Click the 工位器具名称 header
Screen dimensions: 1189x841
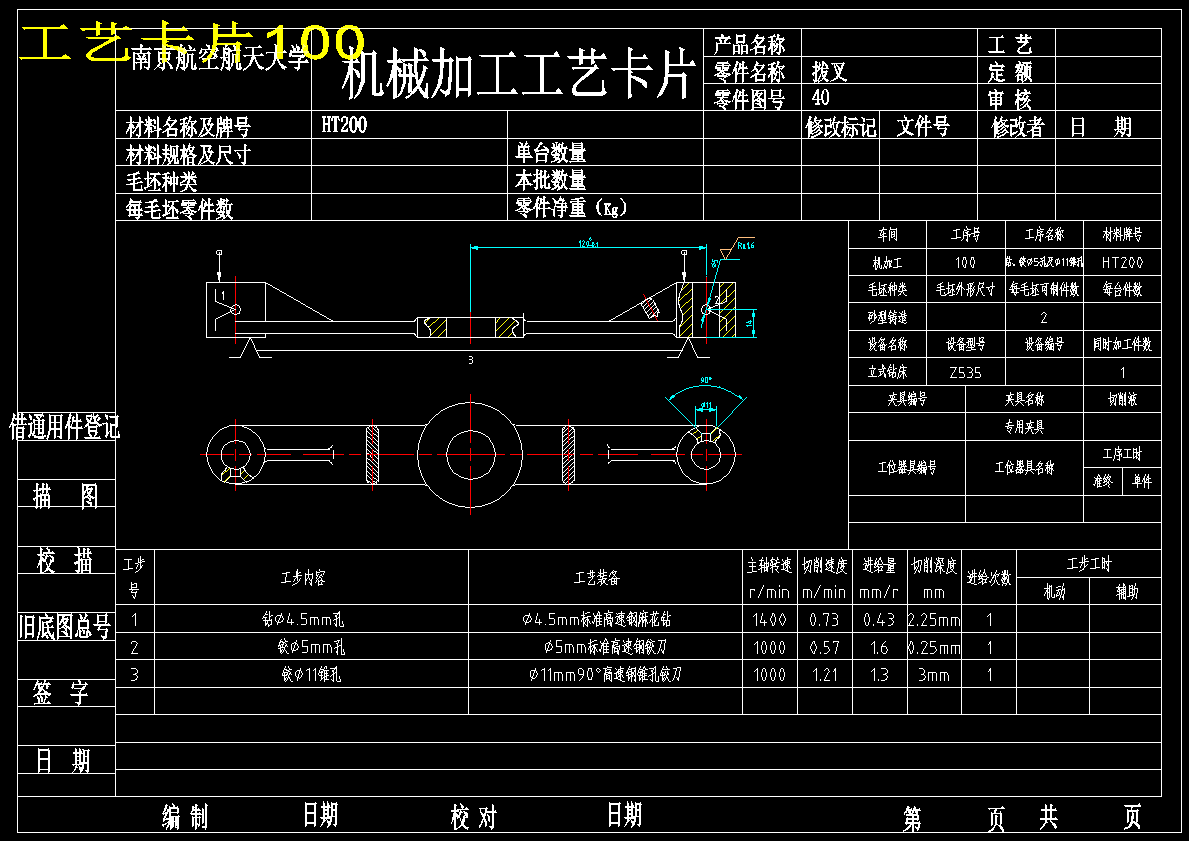click(1024, 467)
